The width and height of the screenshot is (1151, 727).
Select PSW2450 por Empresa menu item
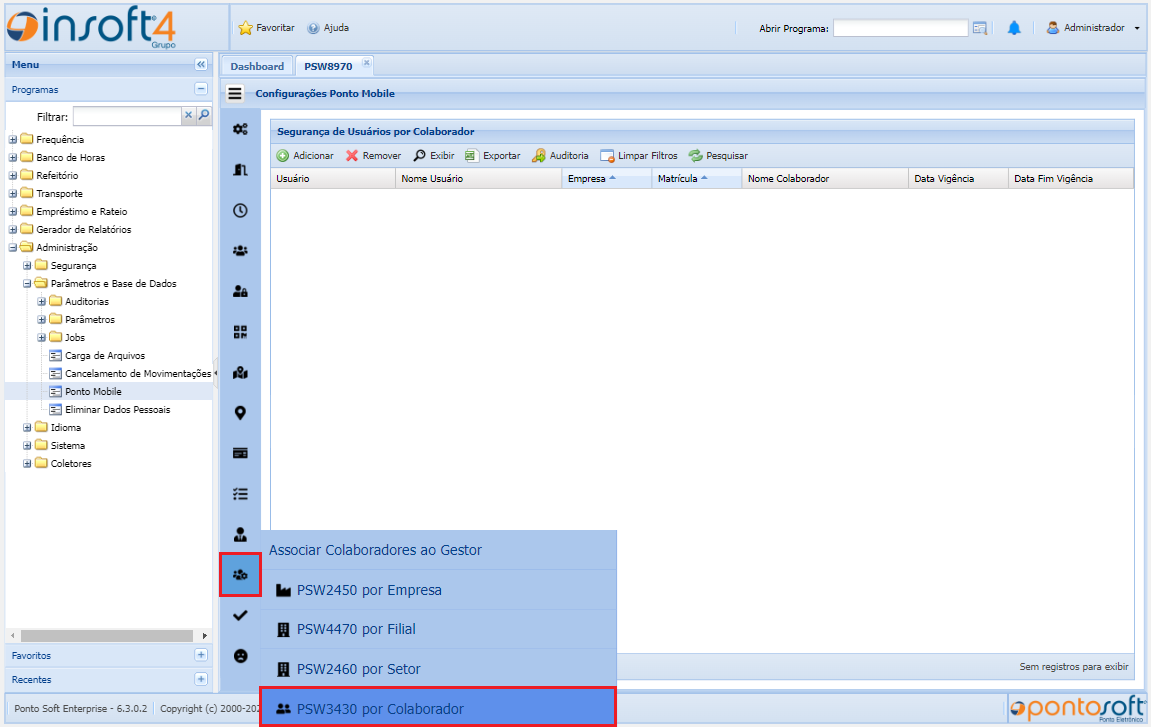click(369, 590)
